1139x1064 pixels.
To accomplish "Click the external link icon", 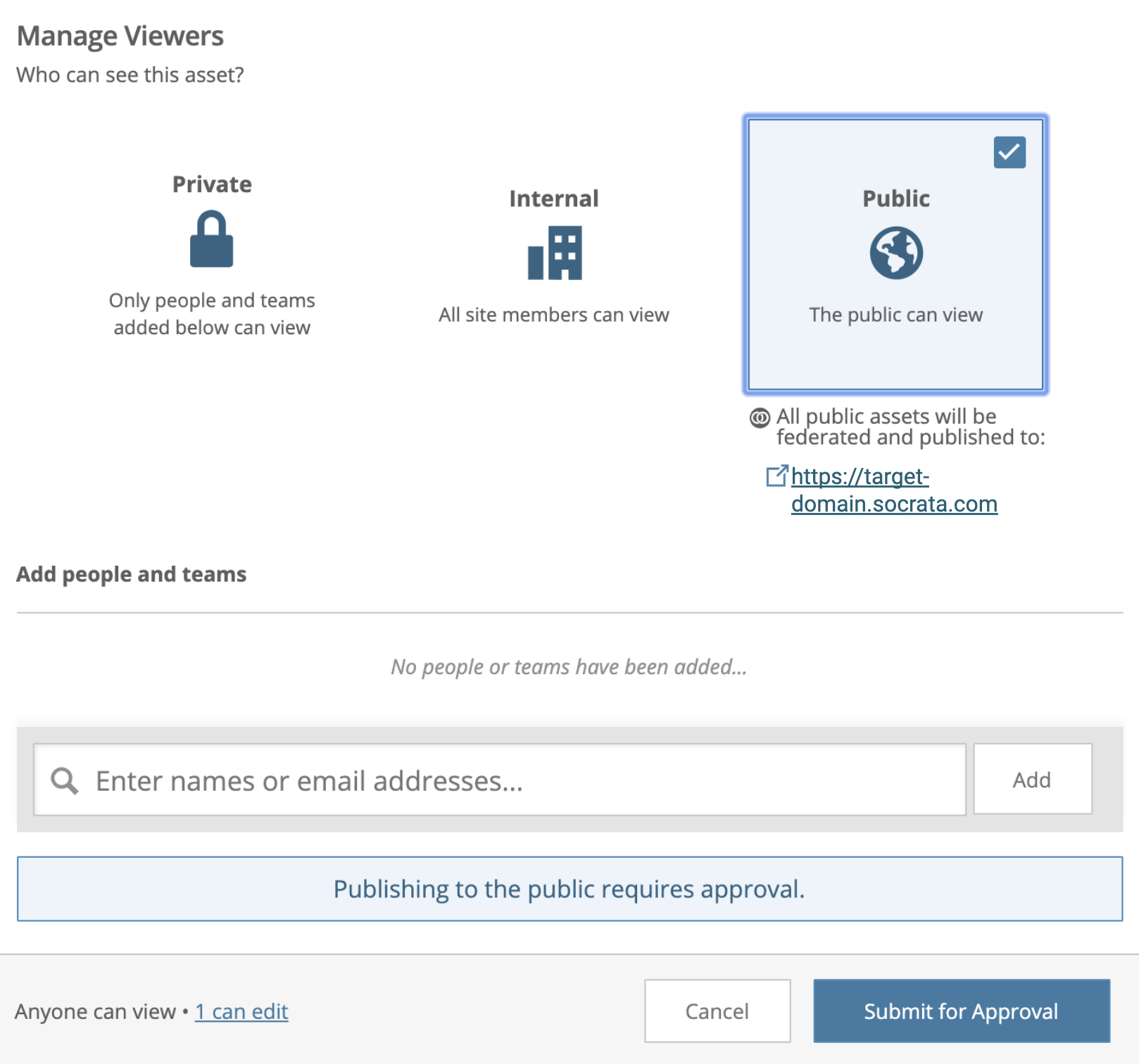I will [x=777, y=476].
